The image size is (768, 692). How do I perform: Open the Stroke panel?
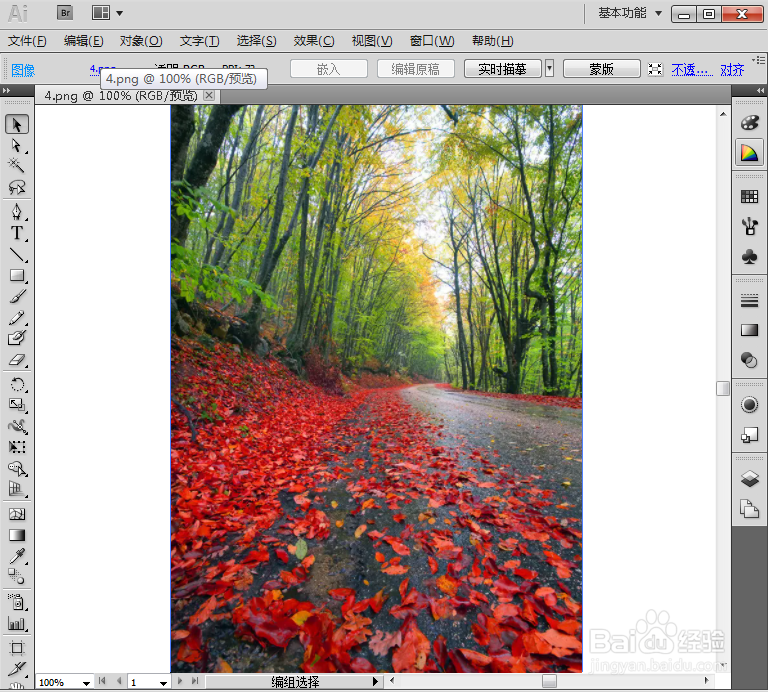749,301
